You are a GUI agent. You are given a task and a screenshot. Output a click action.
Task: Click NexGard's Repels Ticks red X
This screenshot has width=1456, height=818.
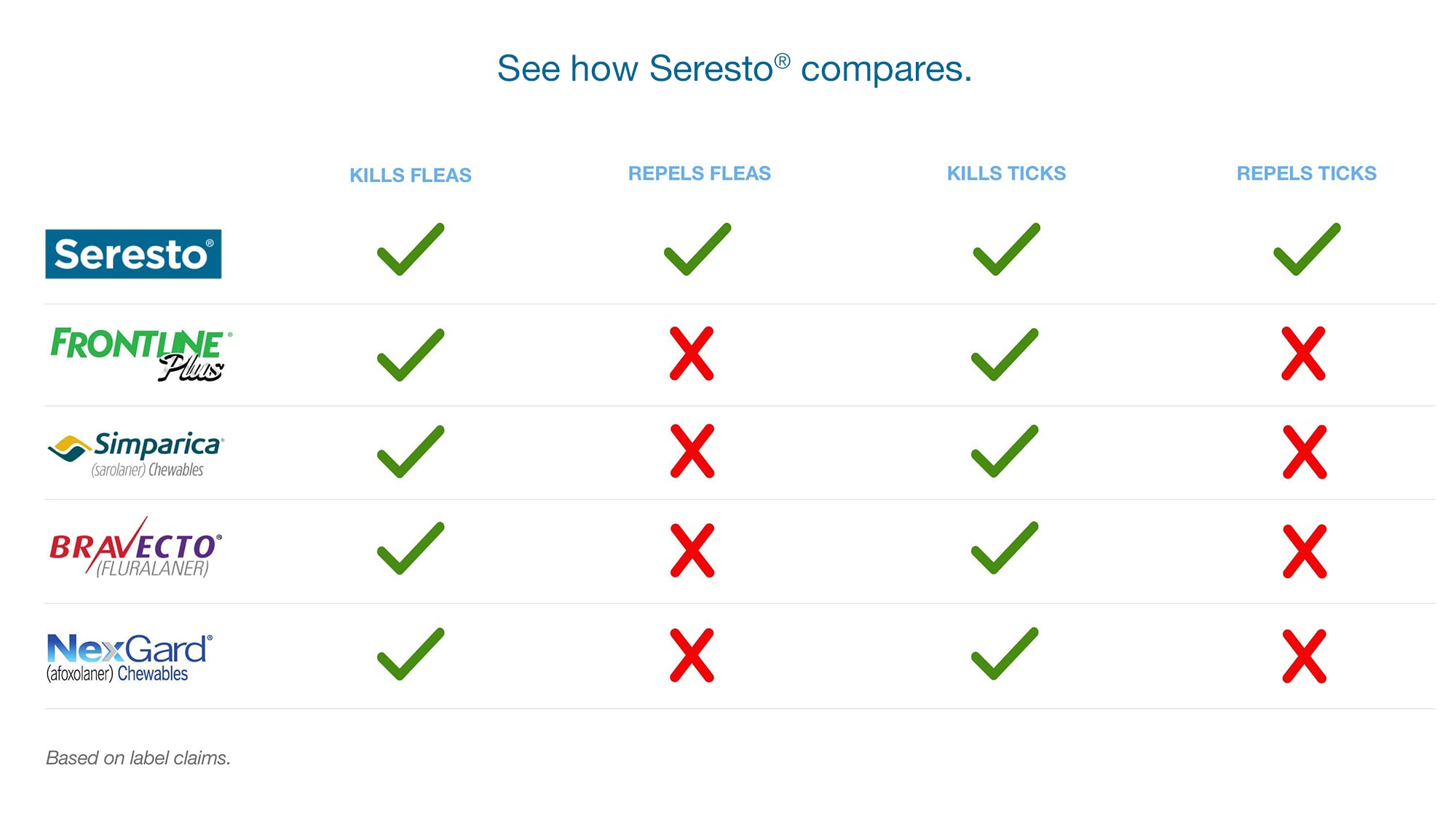tap(1304, 656)
